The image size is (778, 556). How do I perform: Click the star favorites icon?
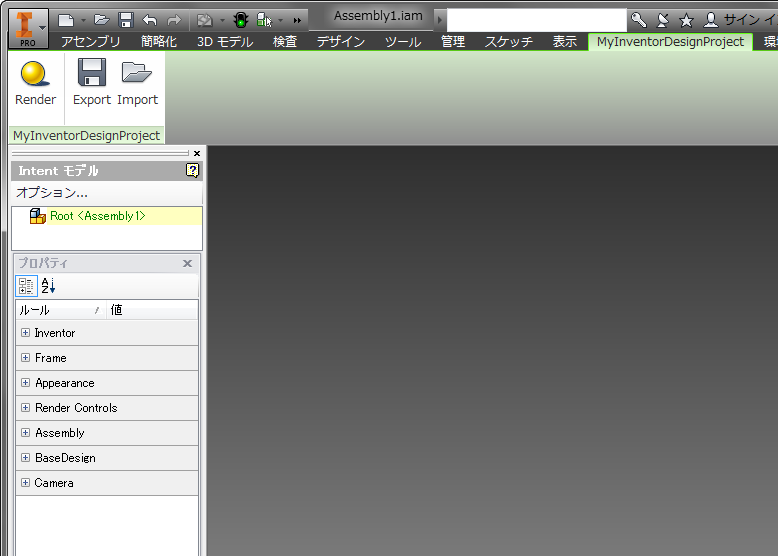pyautogui.click(x=686, y=20)
